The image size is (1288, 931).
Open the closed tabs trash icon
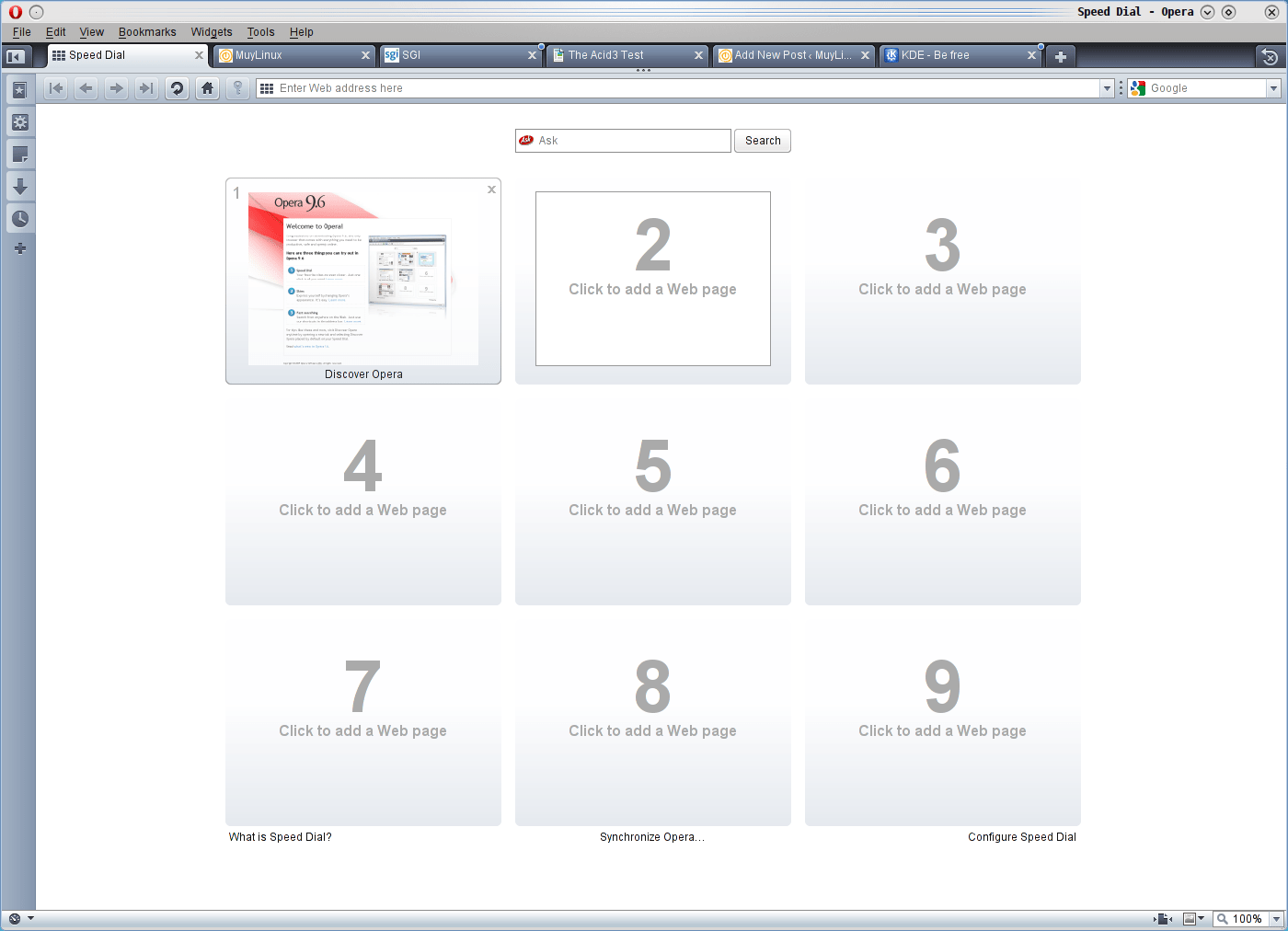pos(1269,57)
